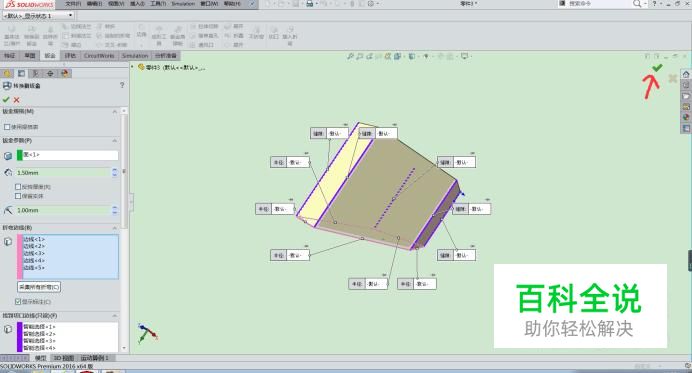Switch to the Simulation ribbon tab

(x=135, y=56)
